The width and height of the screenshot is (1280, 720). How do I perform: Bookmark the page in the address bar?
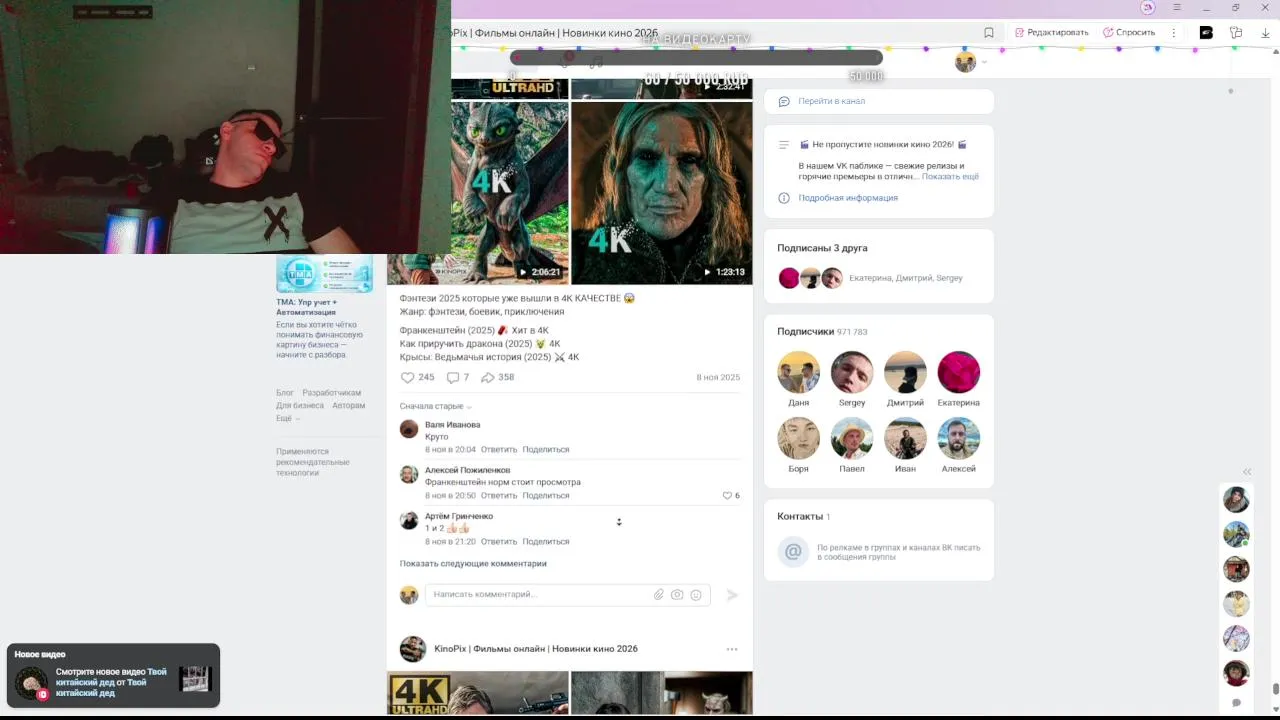pos(989,32)
